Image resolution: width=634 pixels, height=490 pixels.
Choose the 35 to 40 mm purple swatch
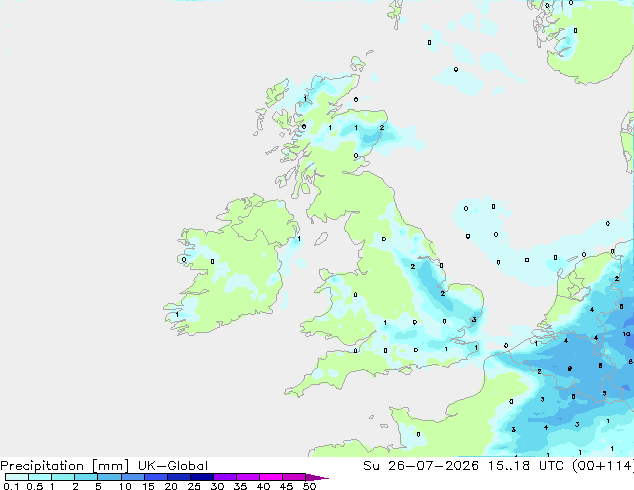tap(248, 477)
